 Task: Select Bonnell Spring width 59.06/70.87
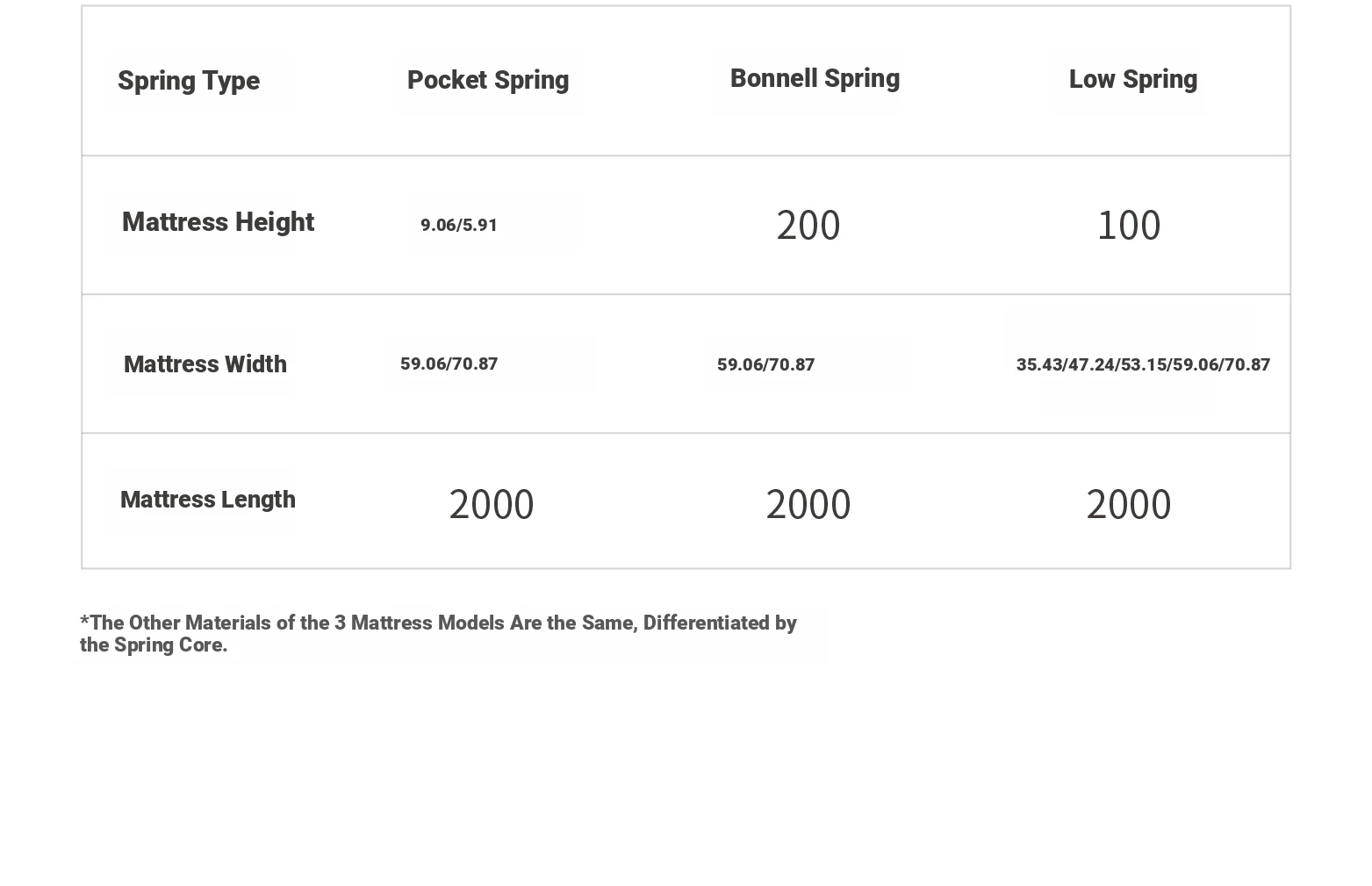[x=766, y=364]
